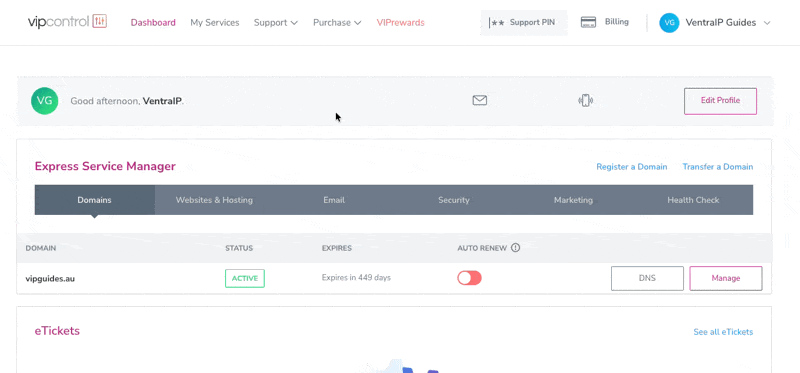Expand the Support dropdown menu
Viewport: 800px width, 373px height.
coord(276,22)
